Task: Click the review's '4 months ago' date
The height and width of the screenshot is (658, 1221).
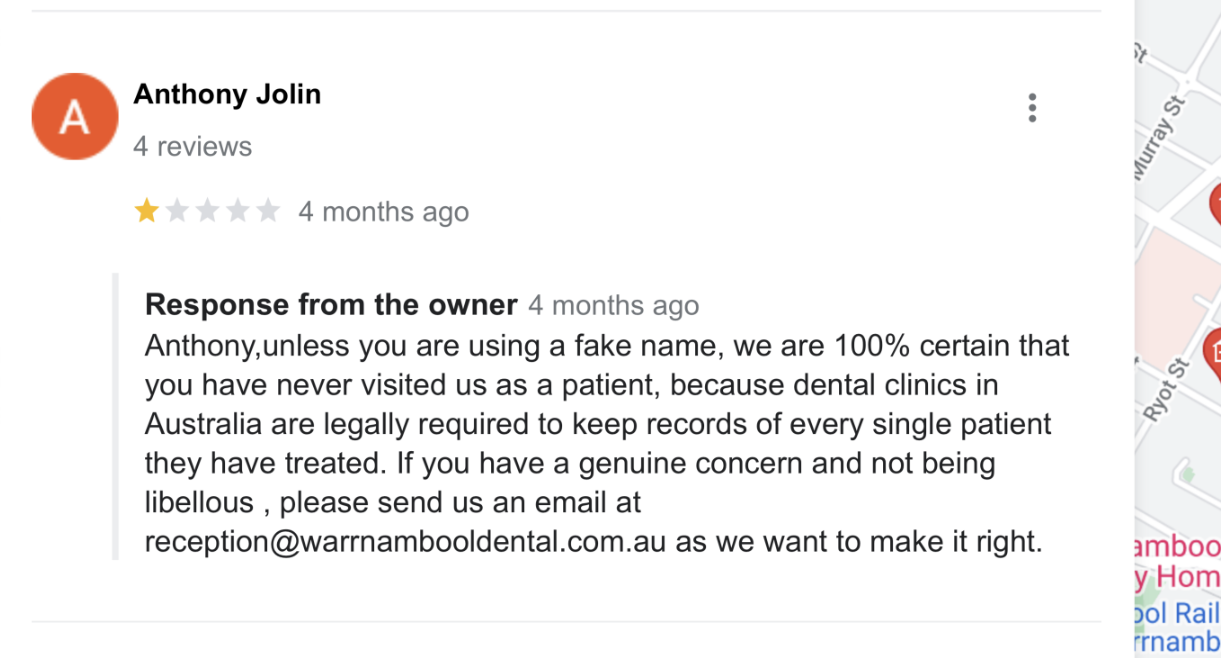Action: point(383,212)
